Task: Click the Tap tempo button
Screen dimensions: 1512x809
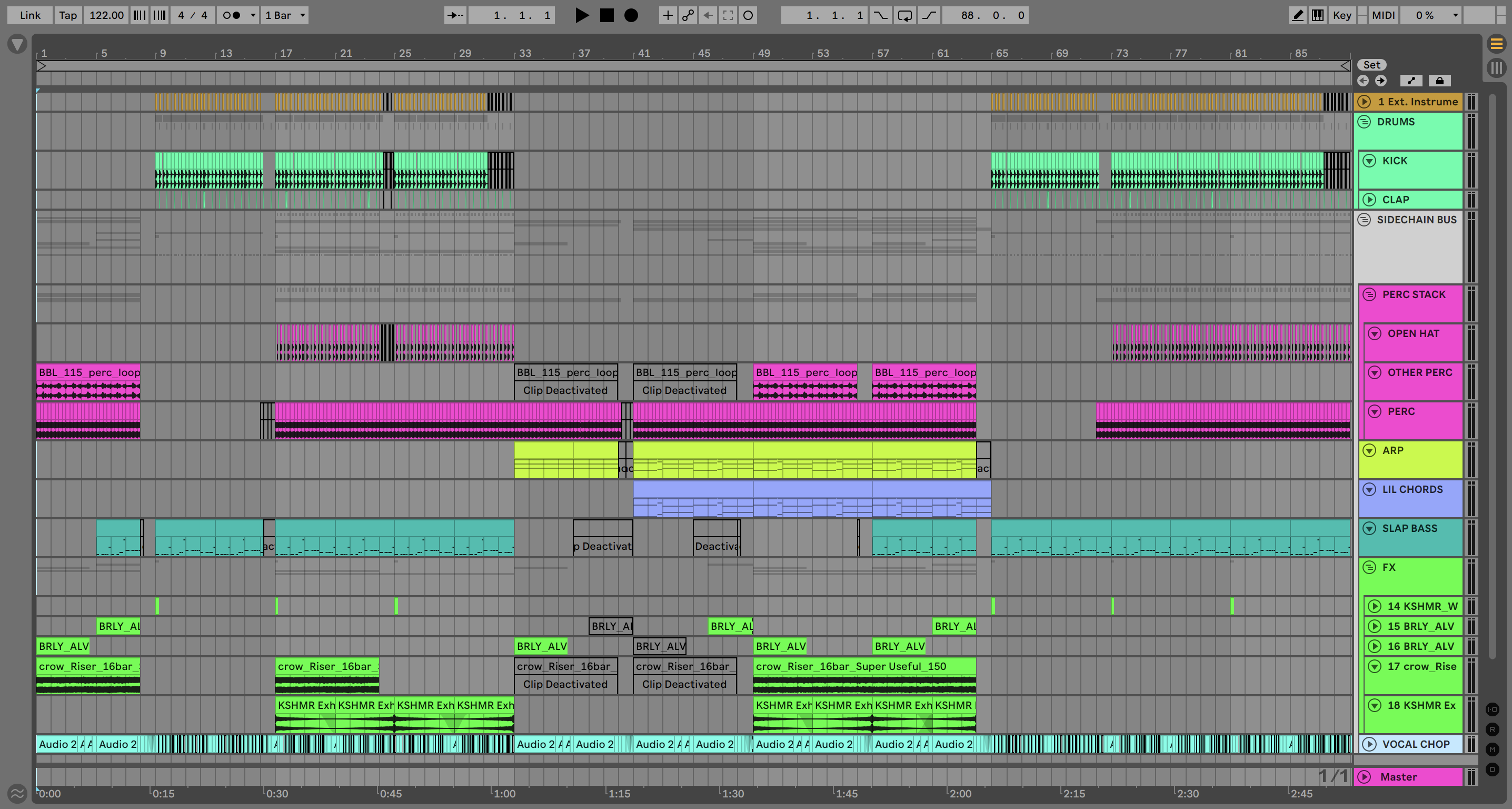Action: click(x=67, y=15)
